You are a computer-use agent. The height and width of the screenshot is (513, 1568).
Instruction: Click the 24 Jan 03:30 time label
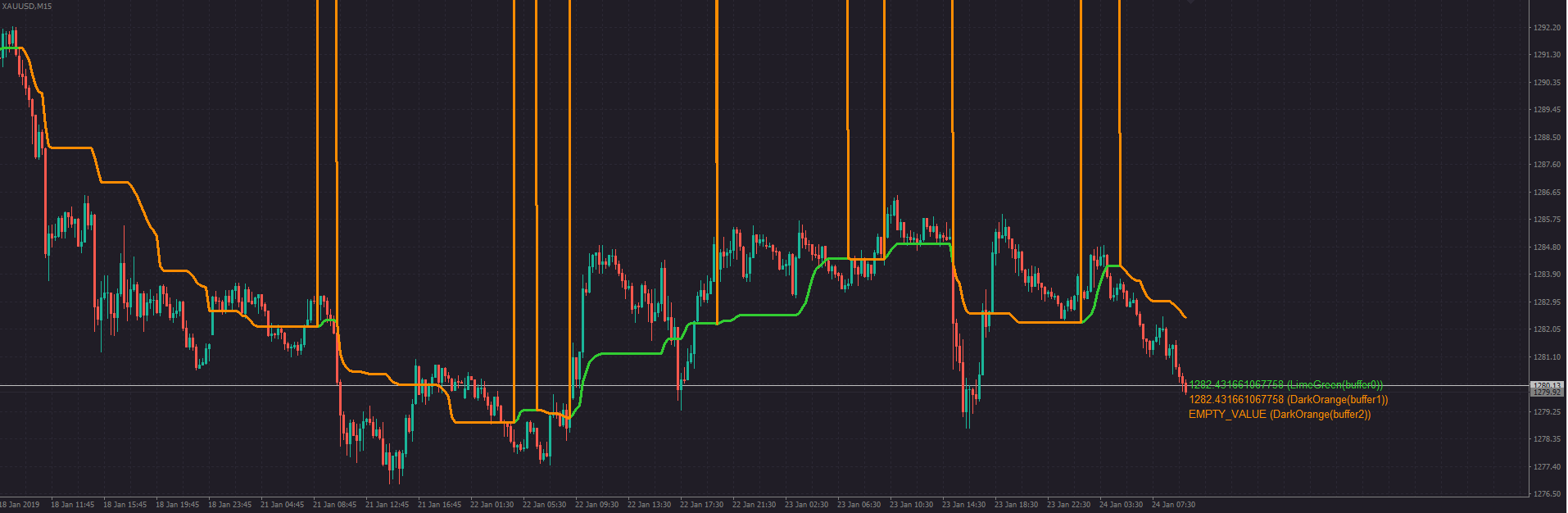[x=1121, y=505]
